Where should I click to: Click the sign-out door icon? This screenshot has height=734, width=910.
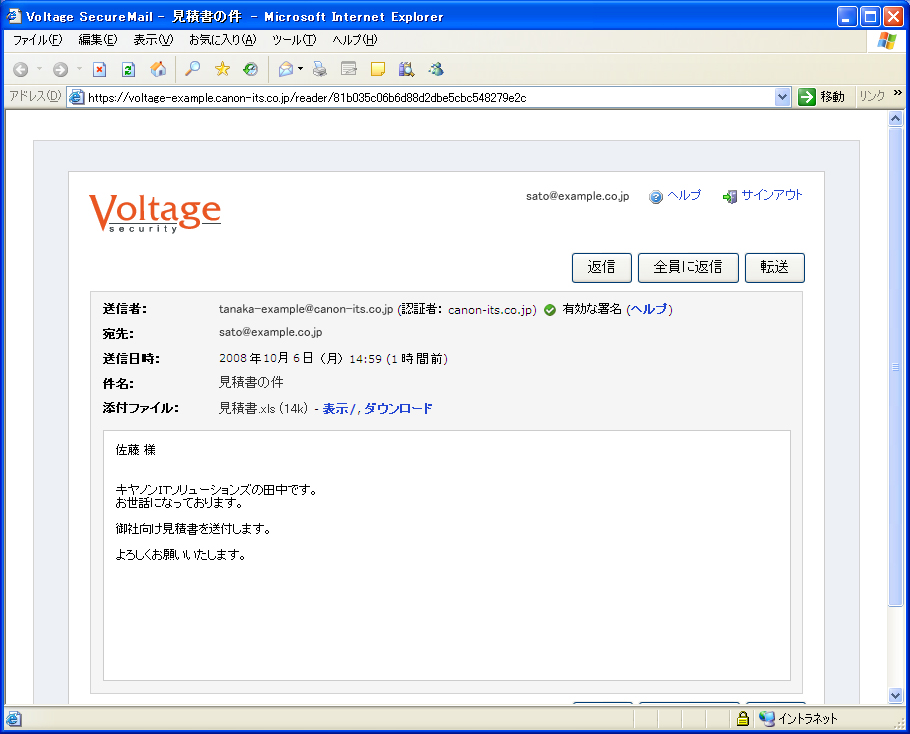pos(730,197)
